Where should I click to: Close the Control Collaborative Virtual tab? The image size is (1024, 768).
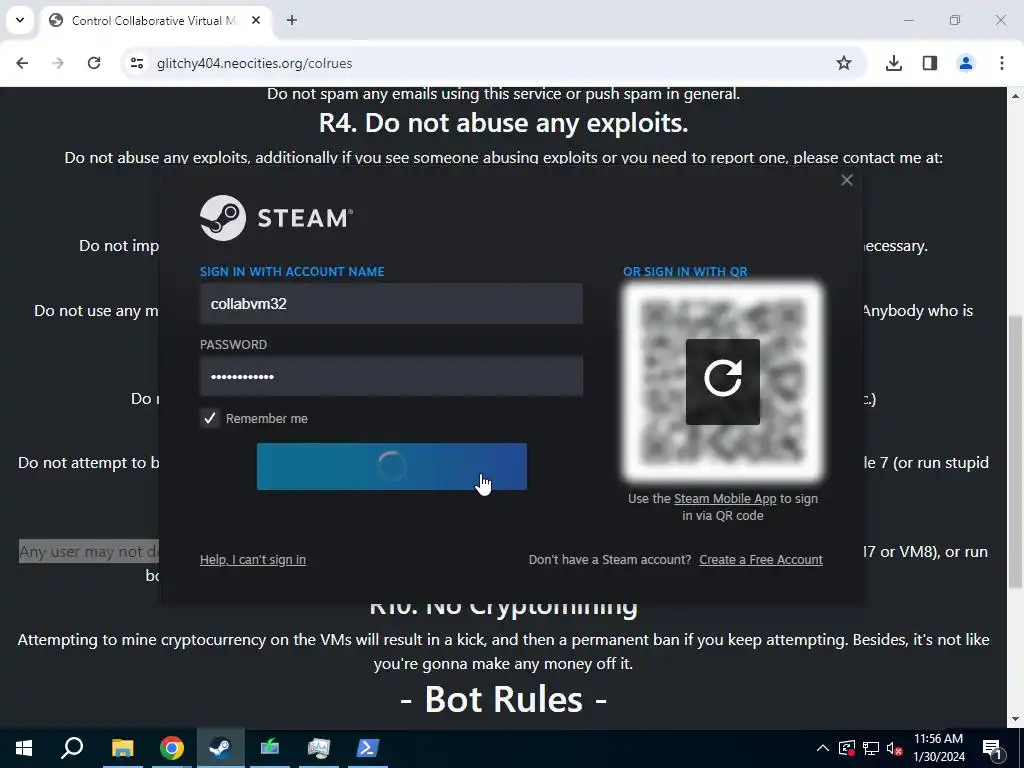point(256,20)
